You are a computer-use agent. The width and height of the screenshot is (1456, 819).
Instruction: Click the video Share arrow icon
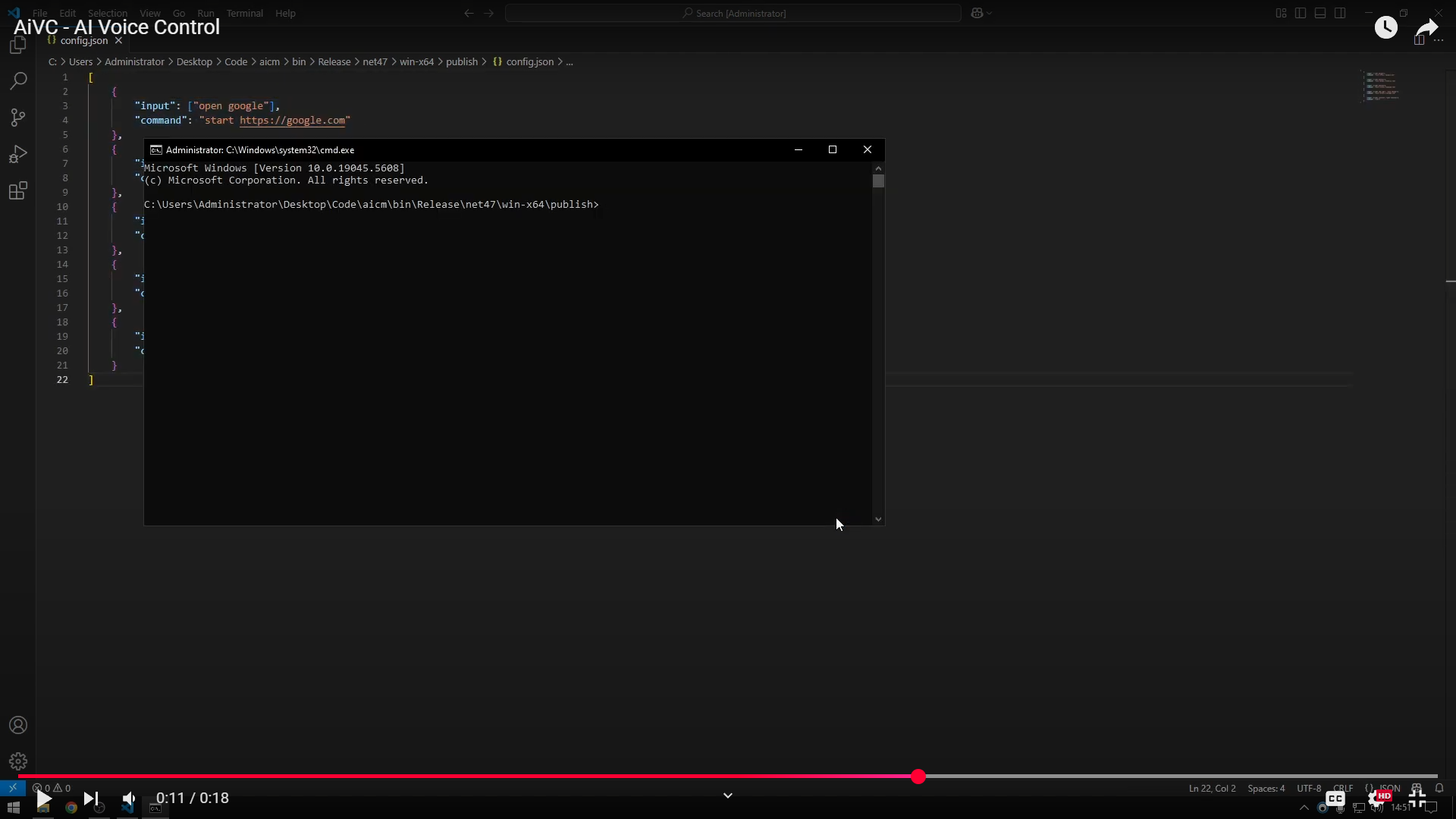coord(1426,29)
